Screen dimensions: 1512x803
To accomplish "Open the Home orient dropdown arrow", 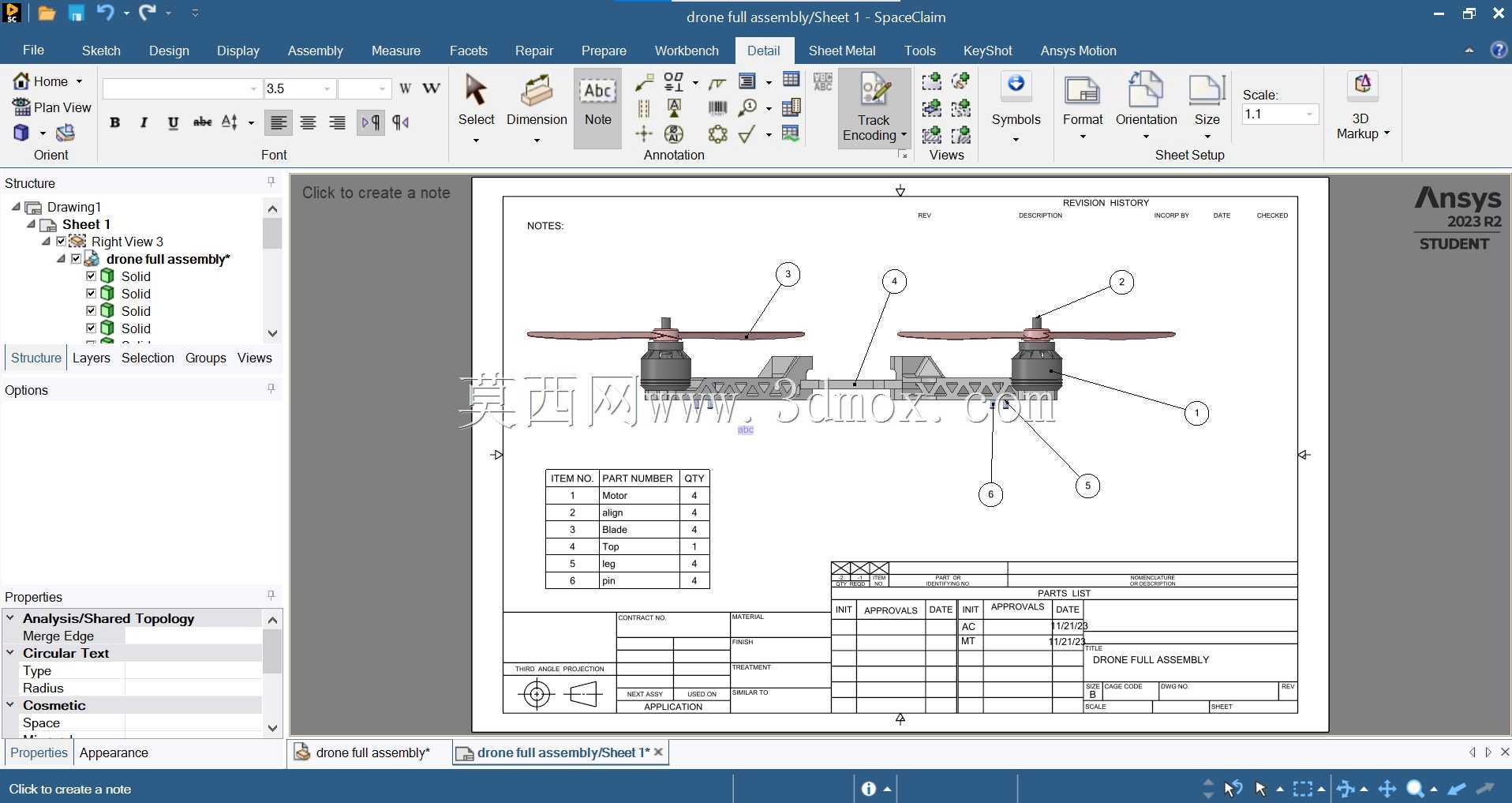I will (x=79, y=81).
